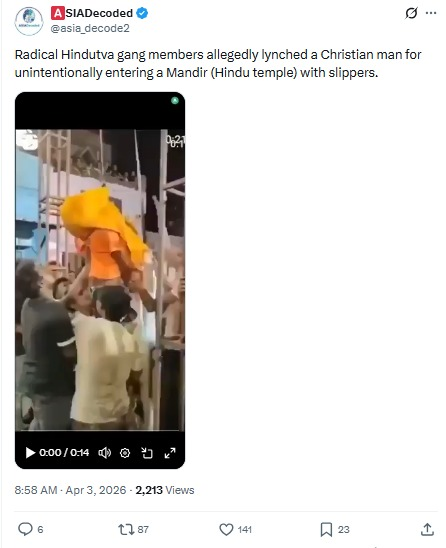Mute the video volume
Viewport: 446px width, 548px height.
tap(104, 453)
